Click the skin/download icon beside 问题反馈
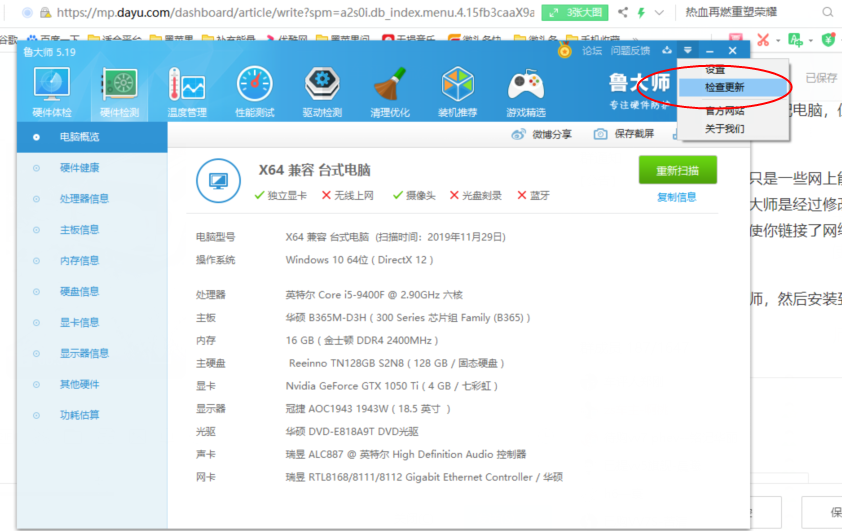Viewport: 842px width, 531px height. click(x=667, y=50)
